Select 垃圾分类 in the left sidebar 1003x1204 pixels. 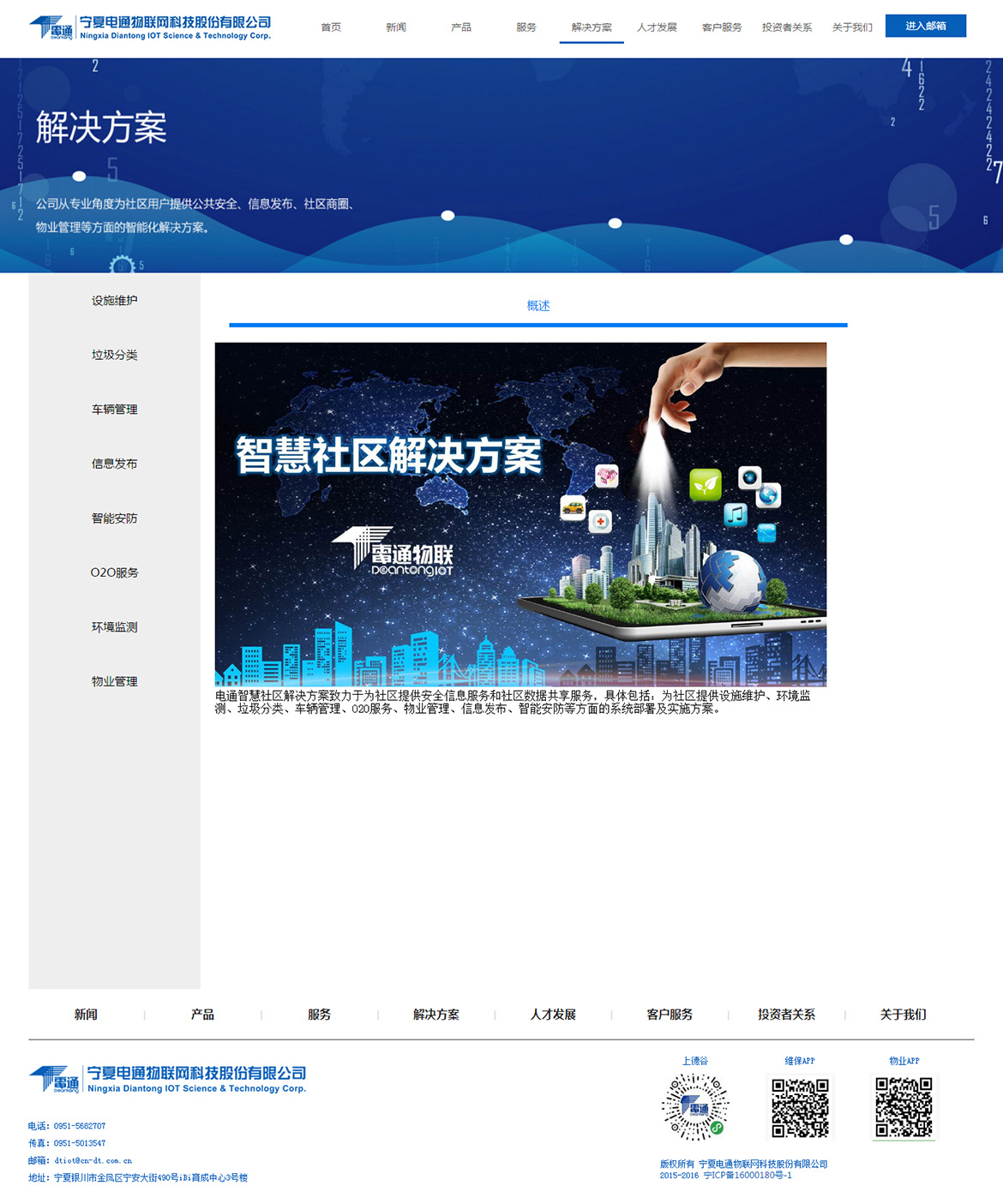point(114,355)
